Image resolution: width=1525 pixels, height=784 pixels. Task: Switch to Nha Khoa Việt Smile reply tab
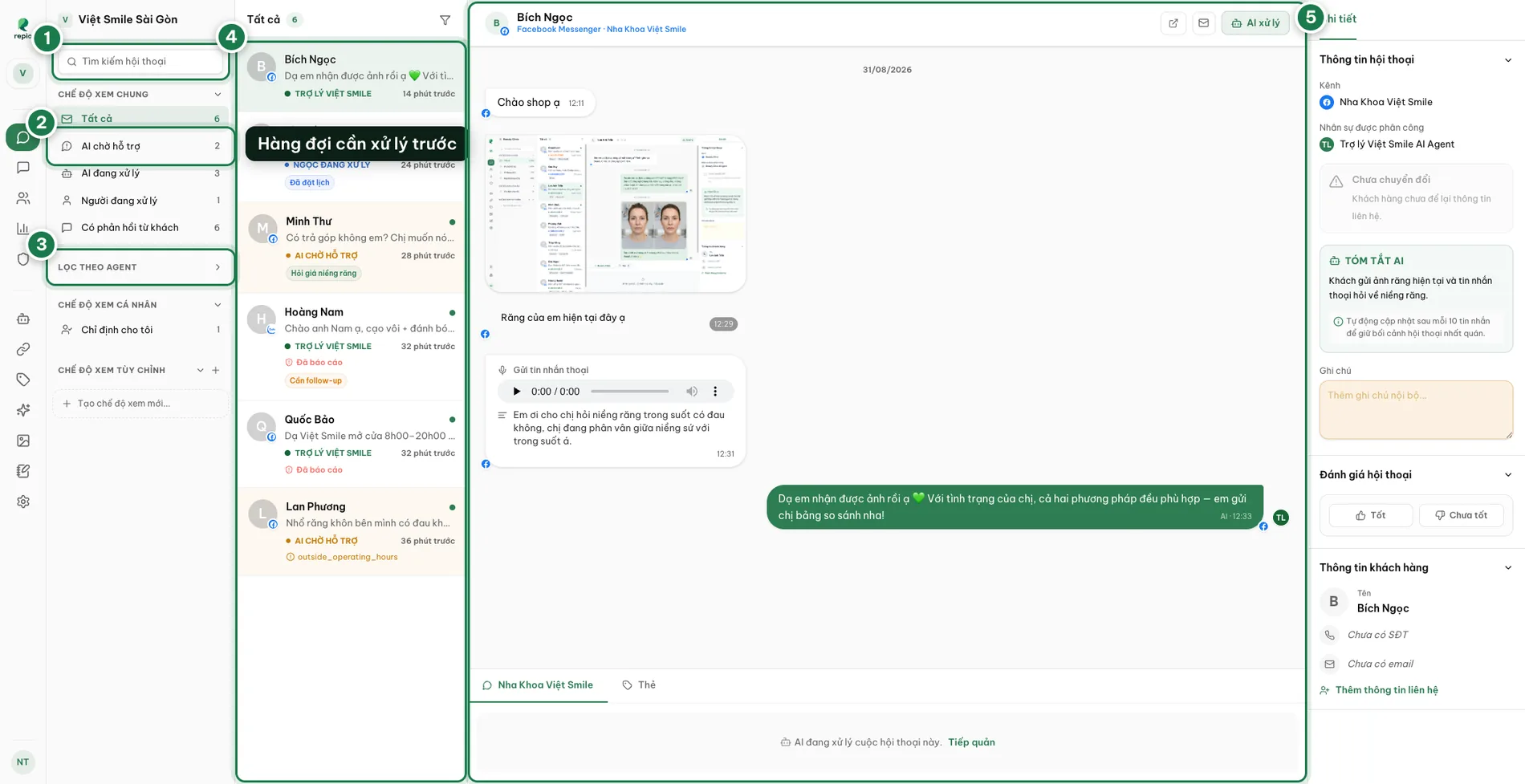coord(538,685)
